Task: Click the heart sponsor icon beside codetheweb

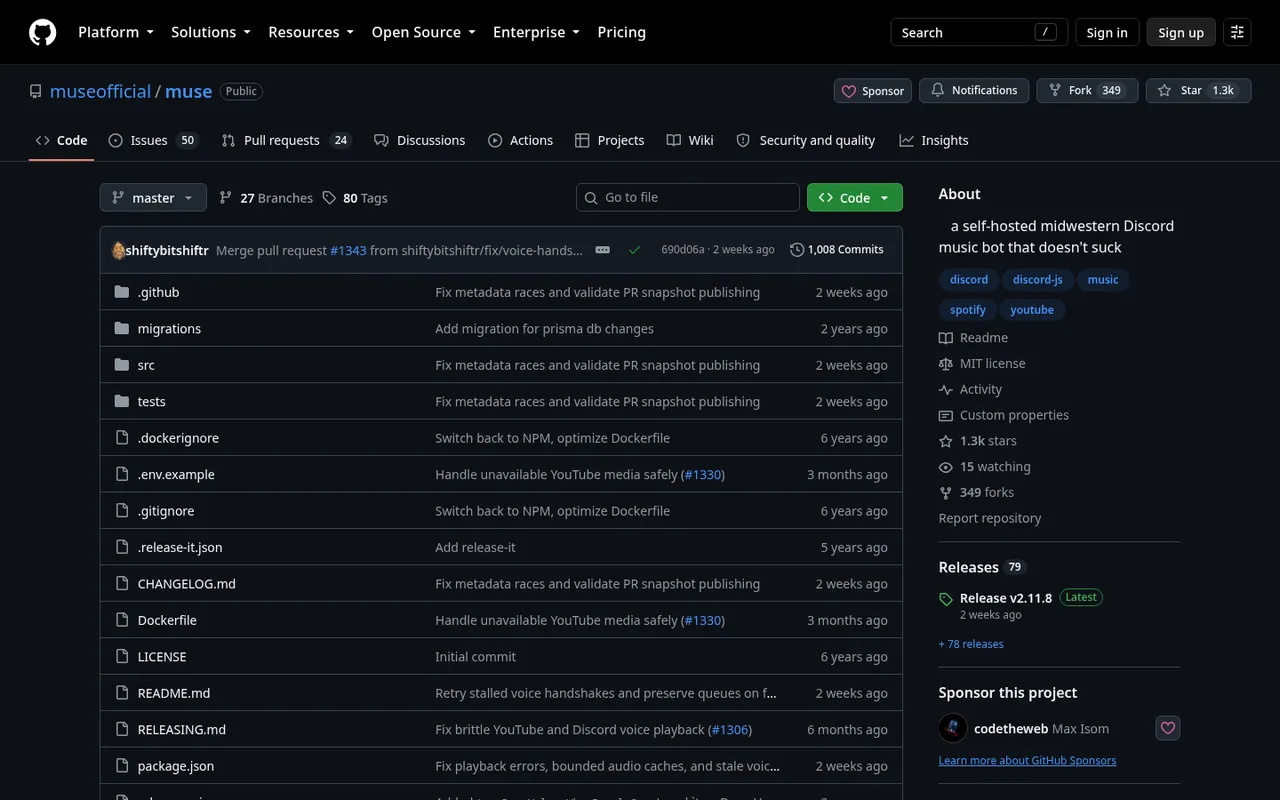Action: pyautogui.click(x=1167, y=728)
